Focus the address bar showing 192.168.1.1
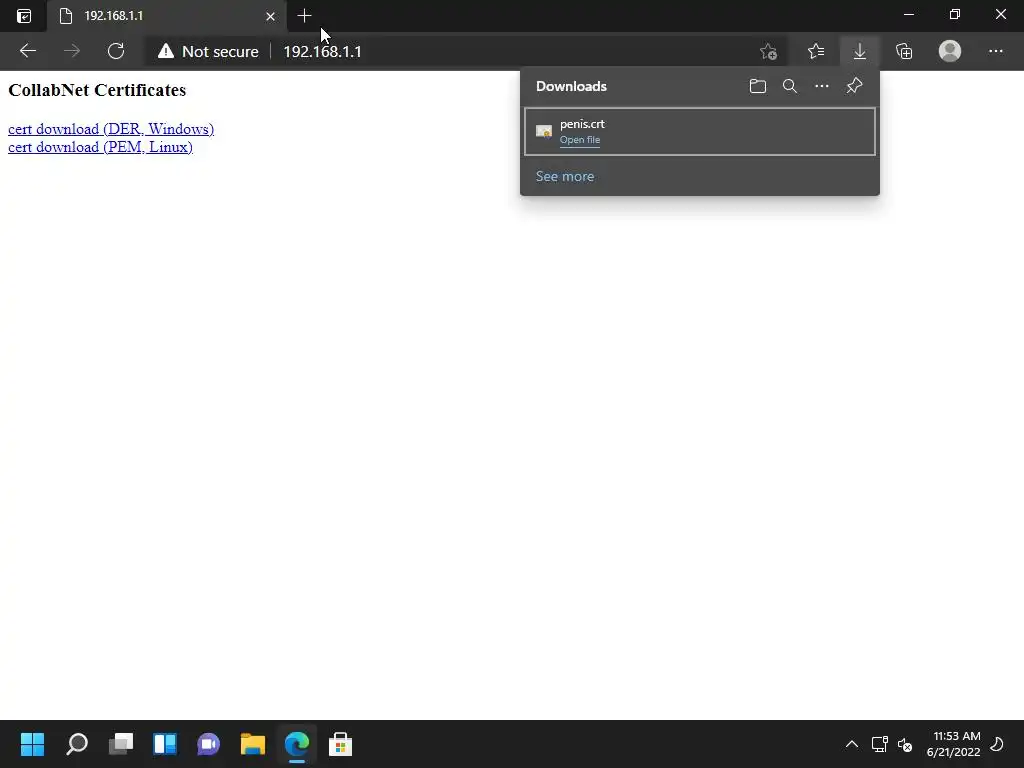This screenshot has height=768, width=1024. [x=323, y=52]
